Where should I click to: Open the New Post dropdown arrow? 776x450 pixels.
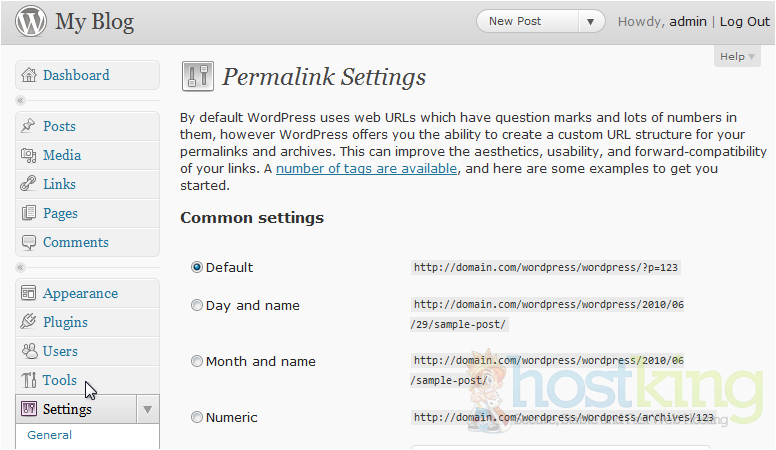point(592,21)
